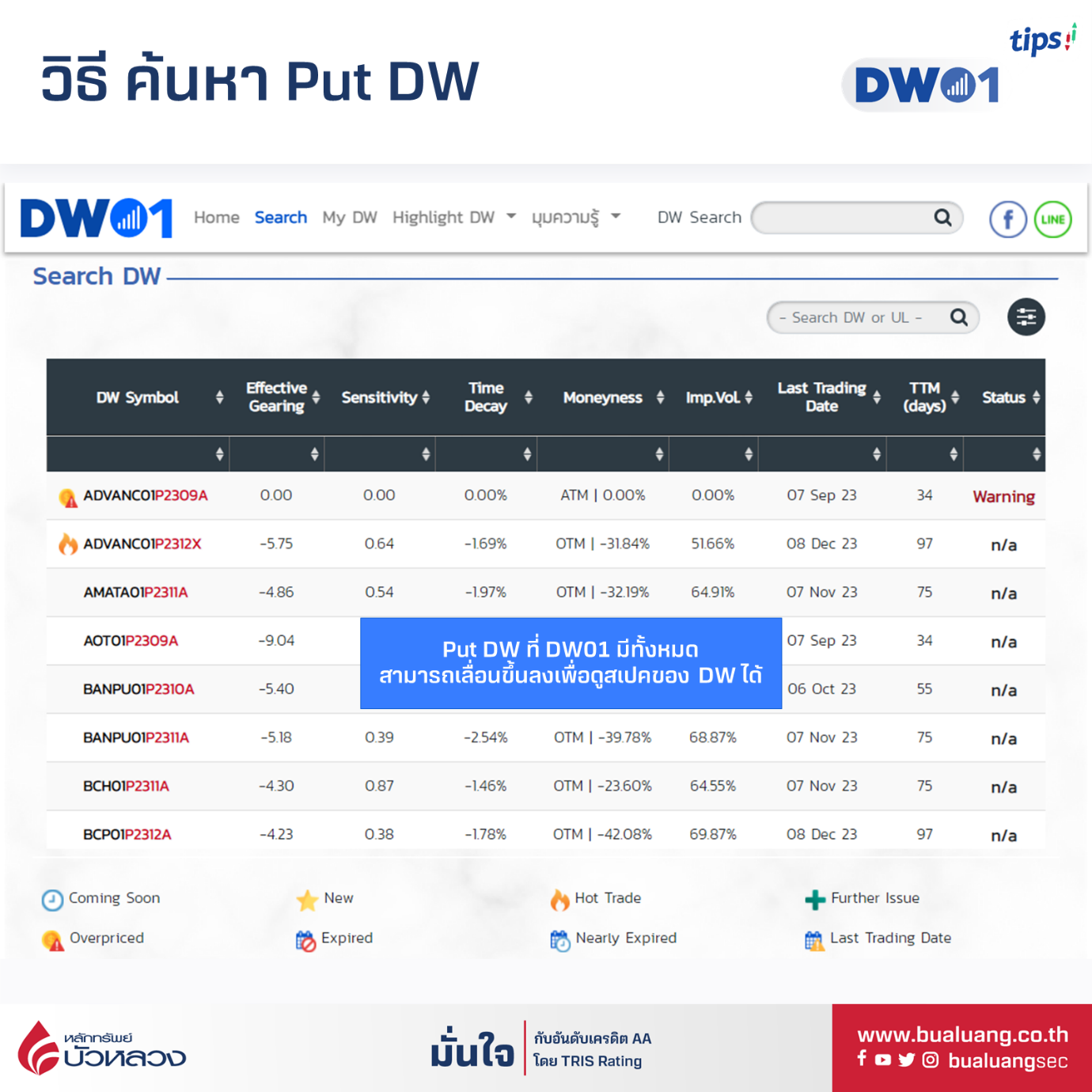This screenshot has height=1092, width=1092.
Task: Click Twitter icon in red footer
Action: coord(907,1060)
